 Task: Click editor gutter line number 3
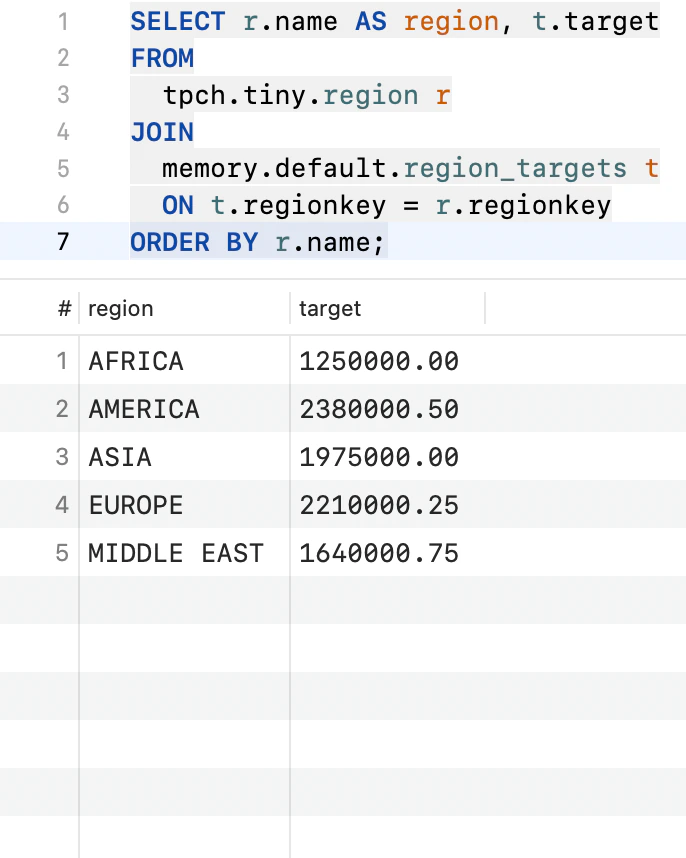pyautogui.click(x=63, y=95)
